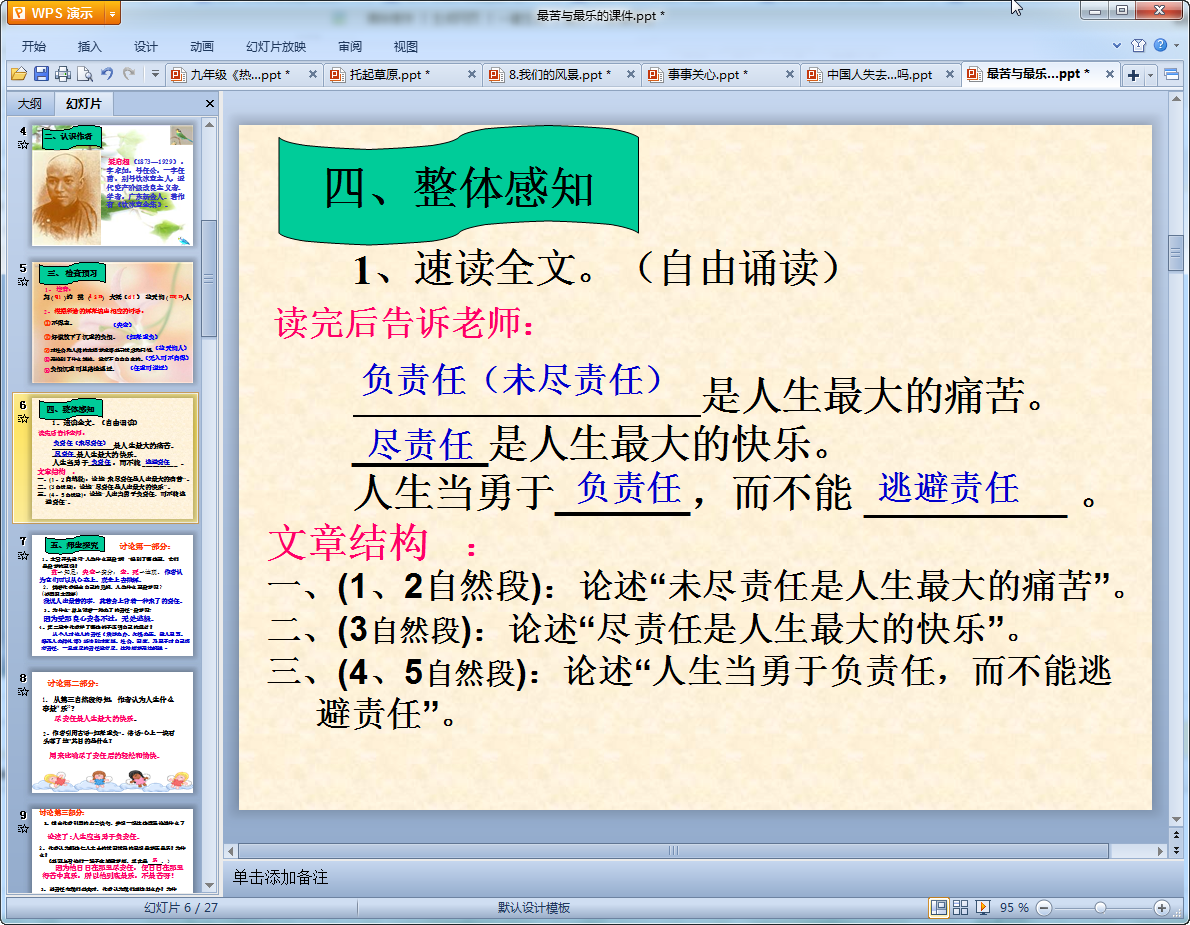
Task: Switch to Slide Sorter view
Action: pyautogui.click(x=961, y=907)
